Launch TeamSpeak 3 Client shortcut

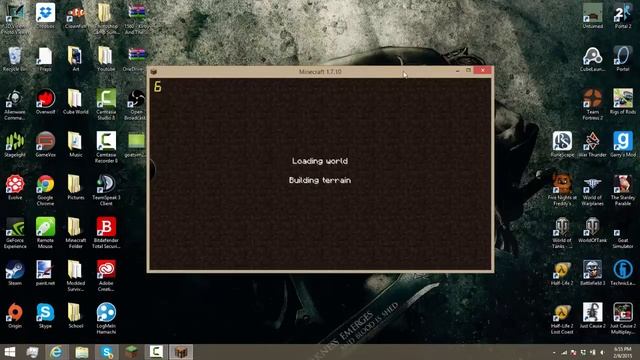click(x=106, y=190)
